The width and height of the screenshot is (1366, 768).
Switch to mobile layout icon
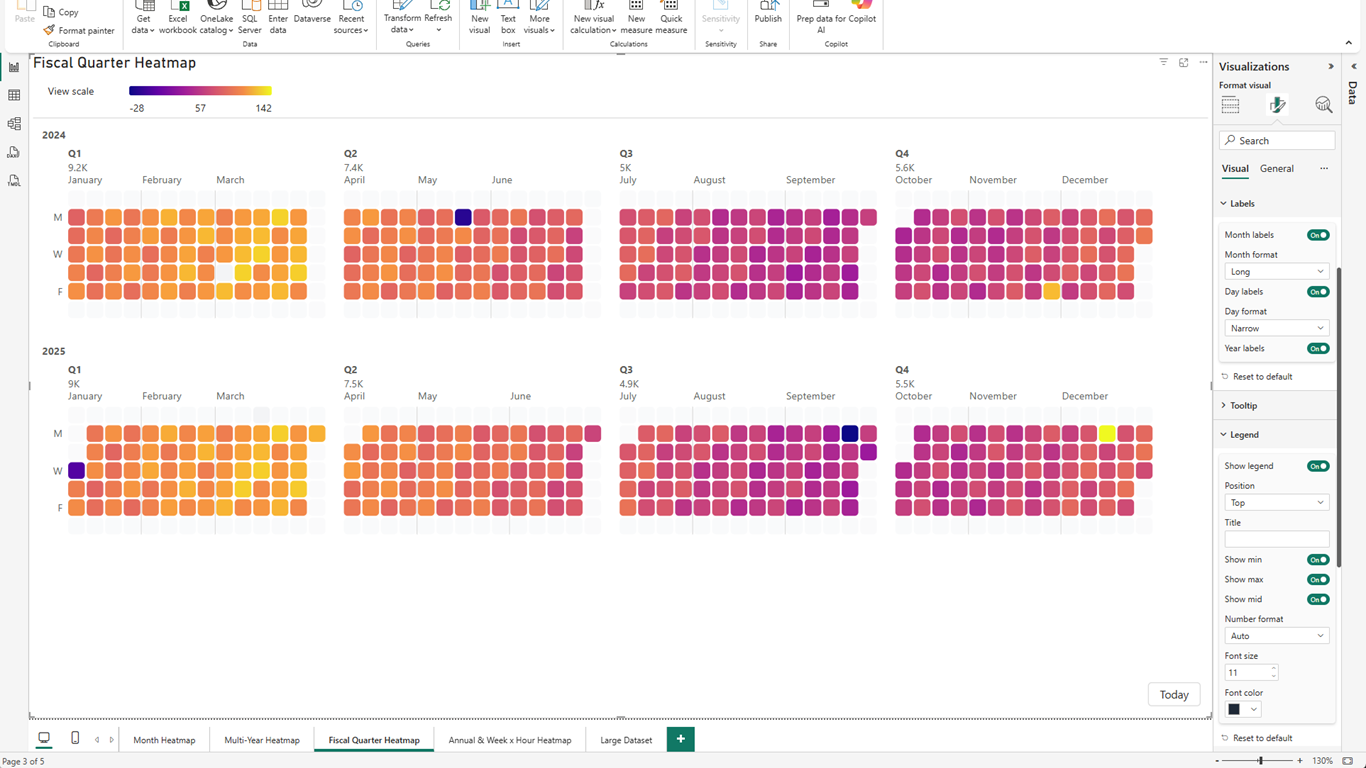click(x=75, y=738)
